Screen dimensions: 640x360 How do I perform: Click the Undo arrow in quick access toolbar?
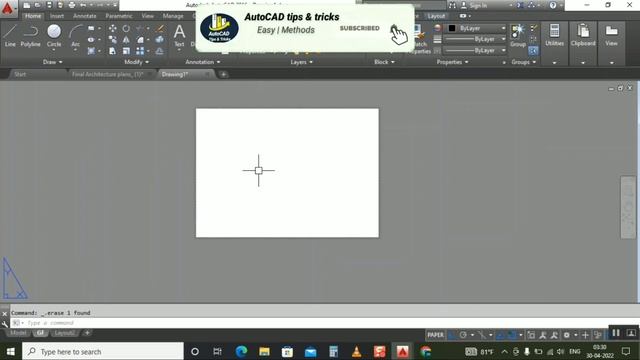[83, 5]
